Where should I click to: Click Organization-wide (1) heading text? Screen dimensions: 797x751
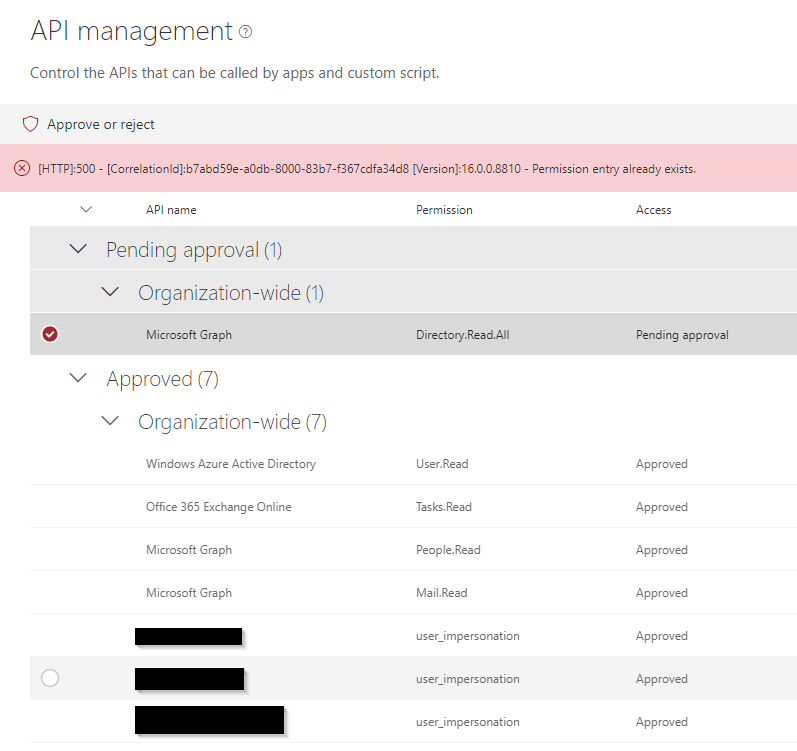231,293
